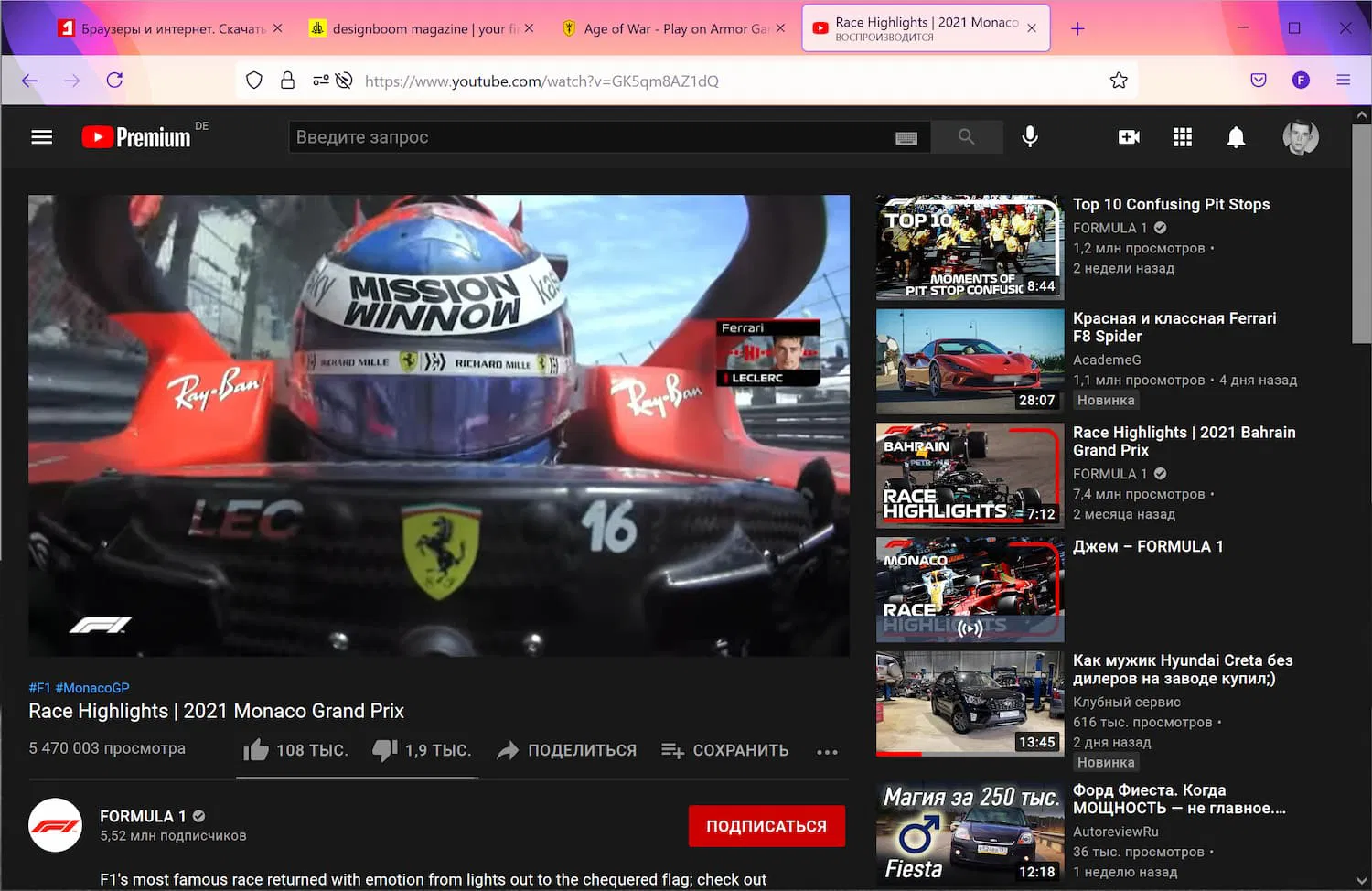Open Top 10 Confusing Pit Stops thumbnail
This screenshot has height=891, width=1372.
[x=970, y=247]
